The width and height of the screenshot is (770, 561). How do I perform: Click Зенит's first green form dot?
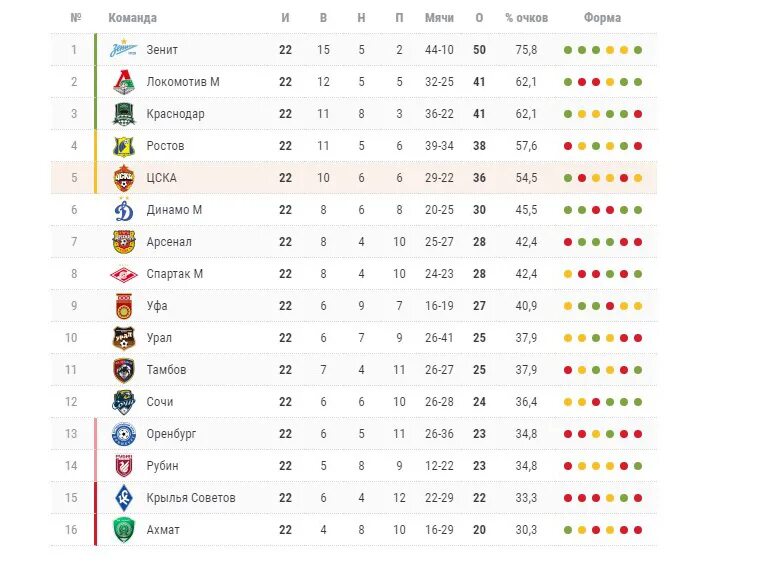coord(568,50)
